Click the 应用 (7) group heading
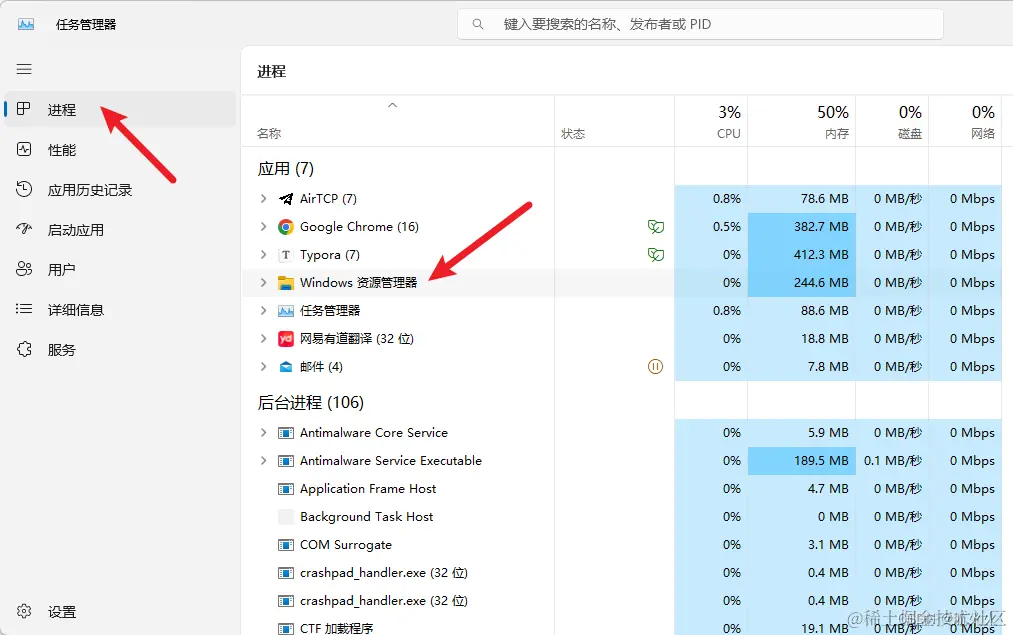1013x635 pixels. tap(286, 169)
